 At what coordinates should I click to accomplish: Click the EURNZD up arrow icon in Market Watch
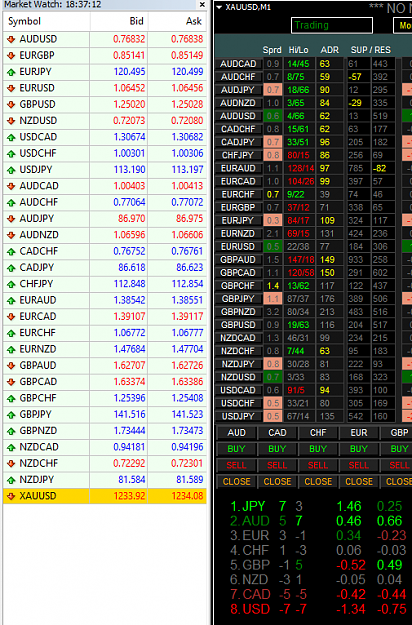11,350
